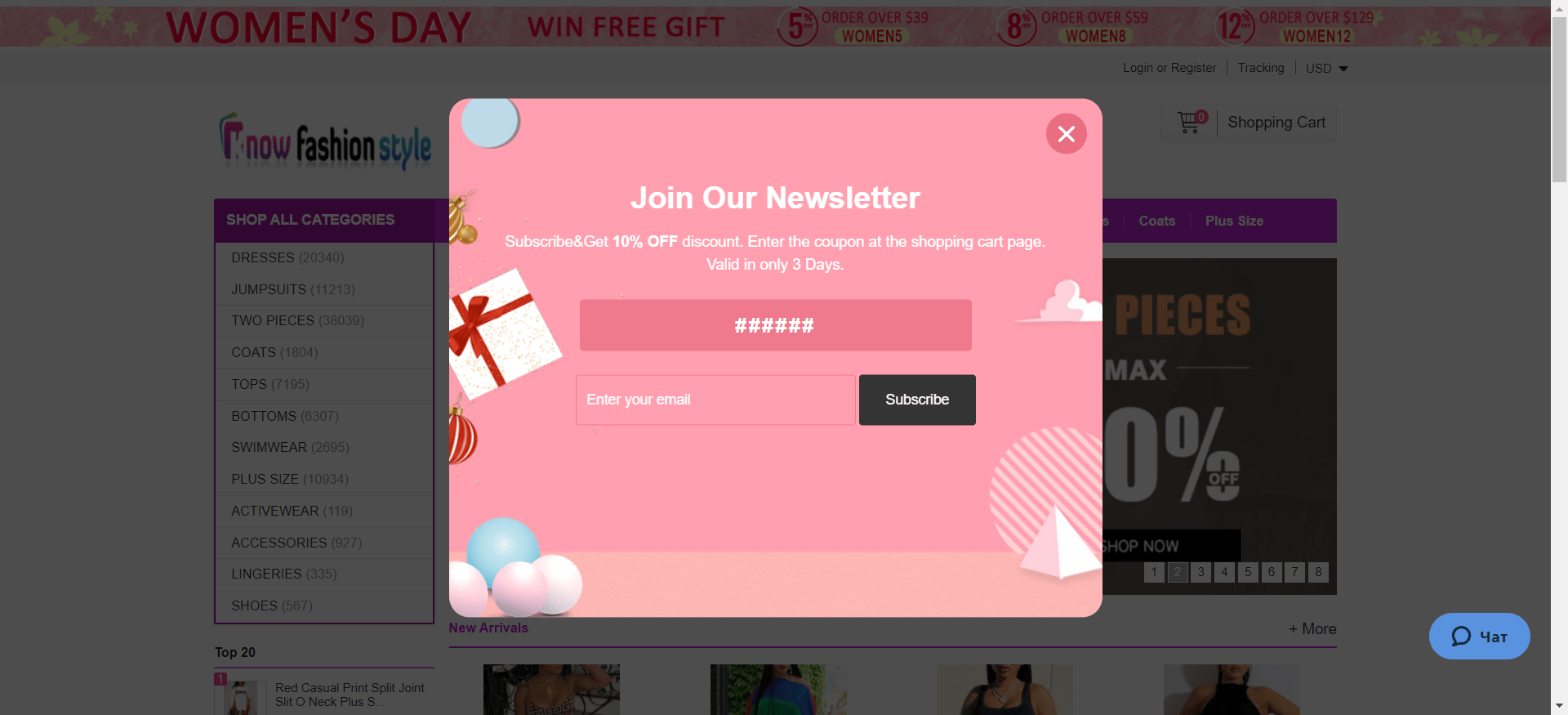The width and height of the screenshot is (1568, 715).
Task: Close the newsletter popup with X icon
Action: (x=1066, y=134)
